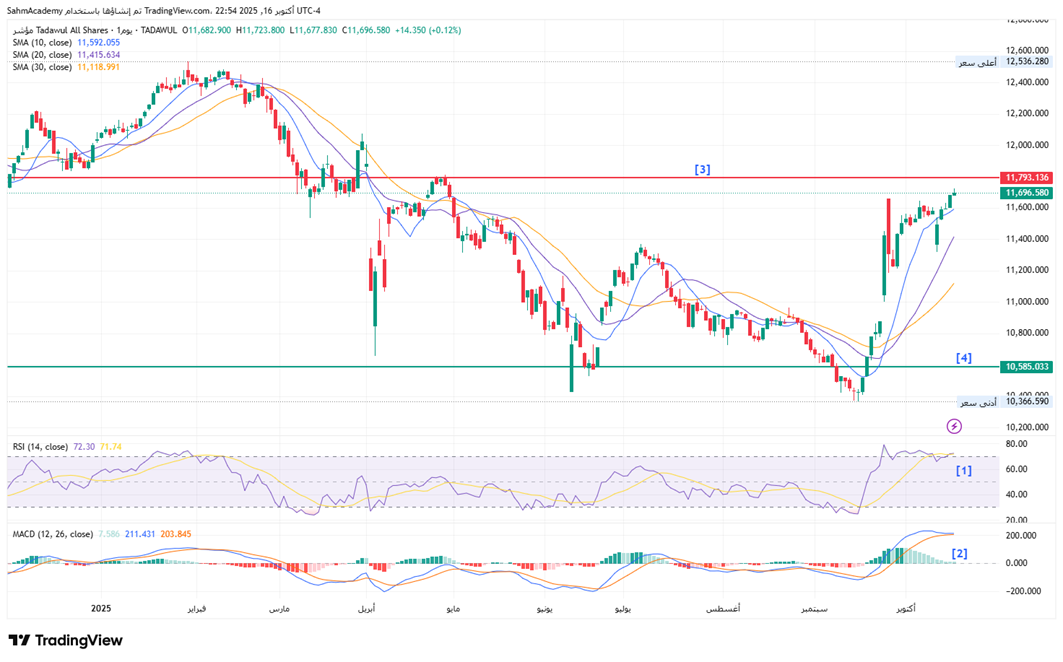Click the current price label 11,696.580

pos(1027,193)
